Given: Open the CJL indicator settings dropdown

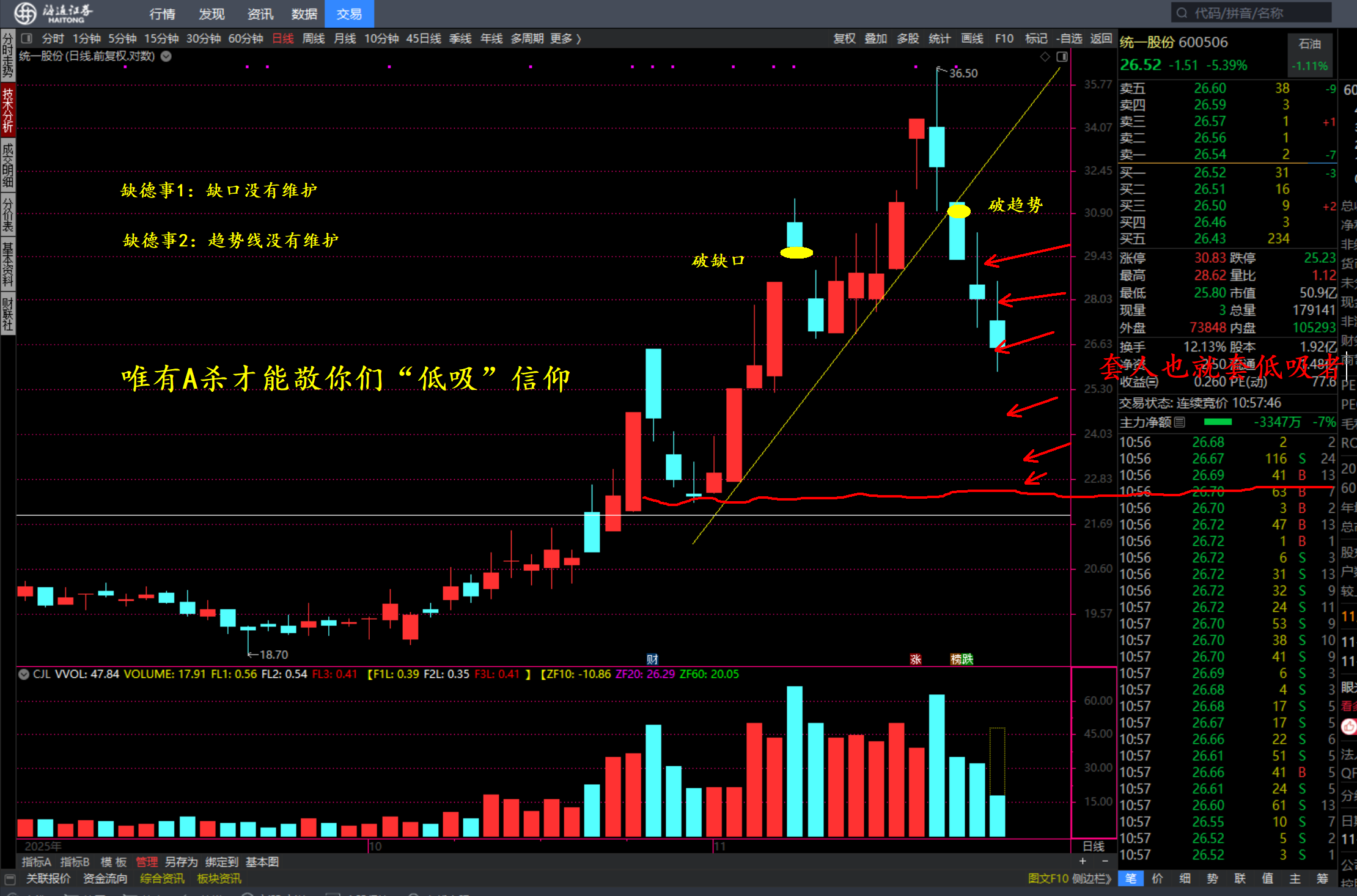Looking at the screenshot, I should [x=24, y=674].
